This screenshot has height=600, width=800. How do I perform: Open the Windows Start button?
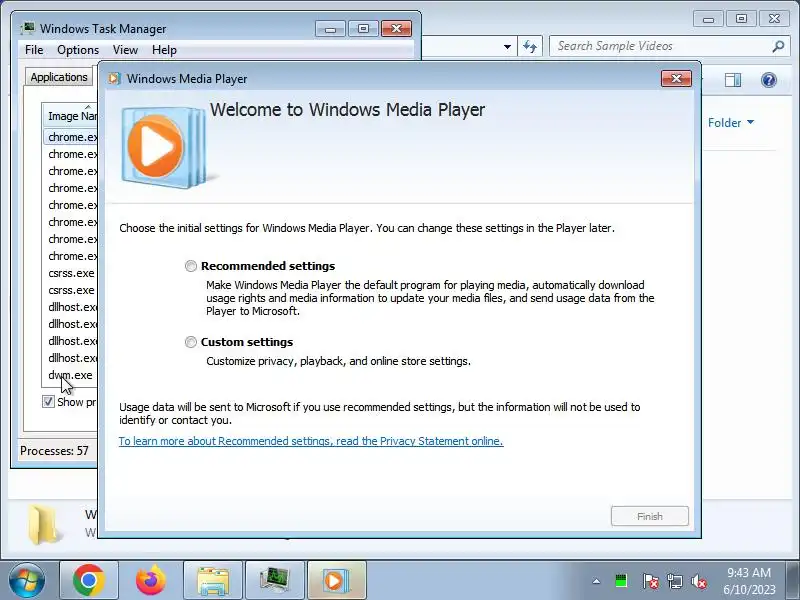27,581
